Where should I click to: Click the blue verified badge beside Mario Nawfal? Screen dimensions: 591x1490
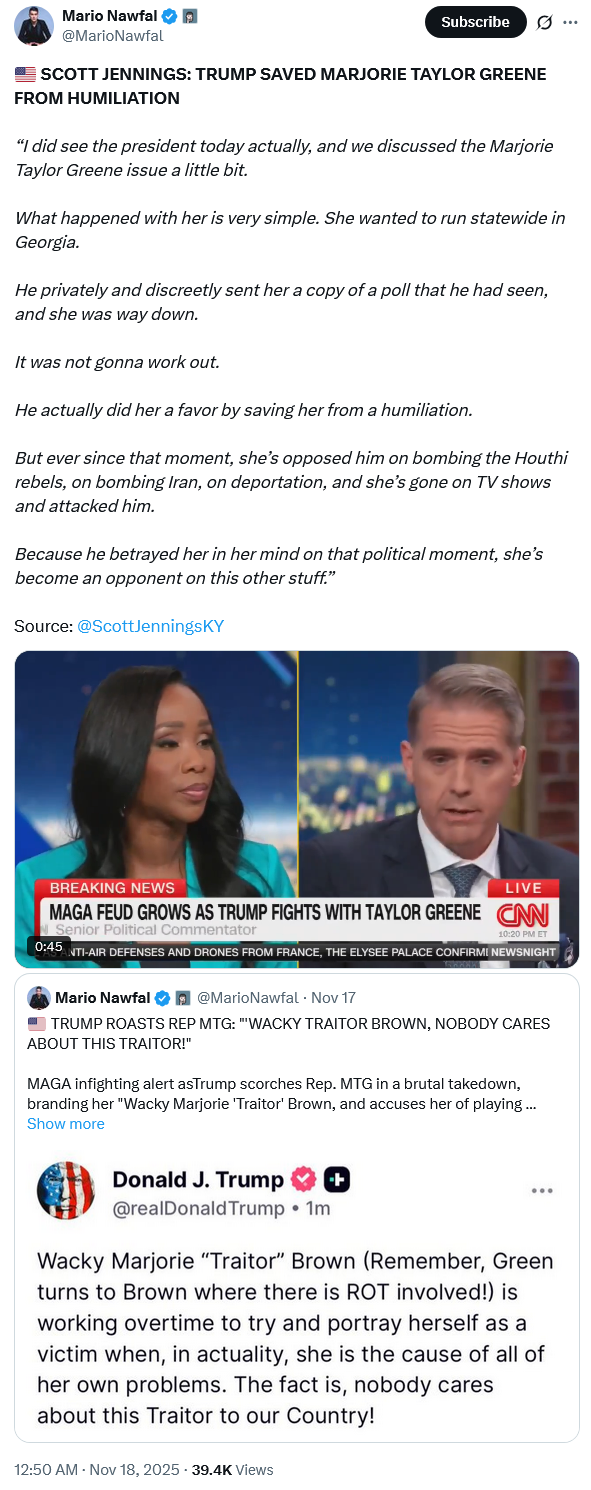click(x=170, y=16)
